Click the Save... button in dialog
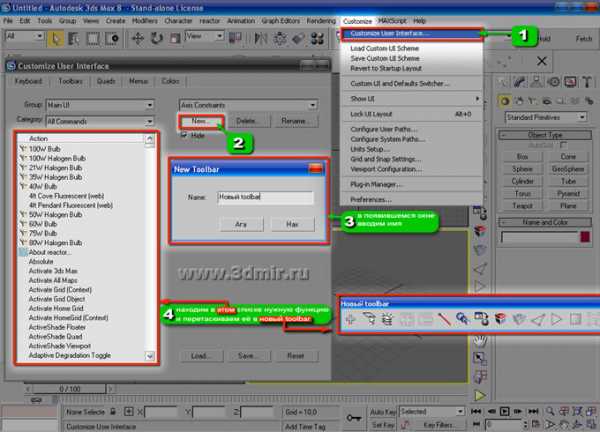Image resolution: width=600 pixels, height=432 pixels. 247,356
